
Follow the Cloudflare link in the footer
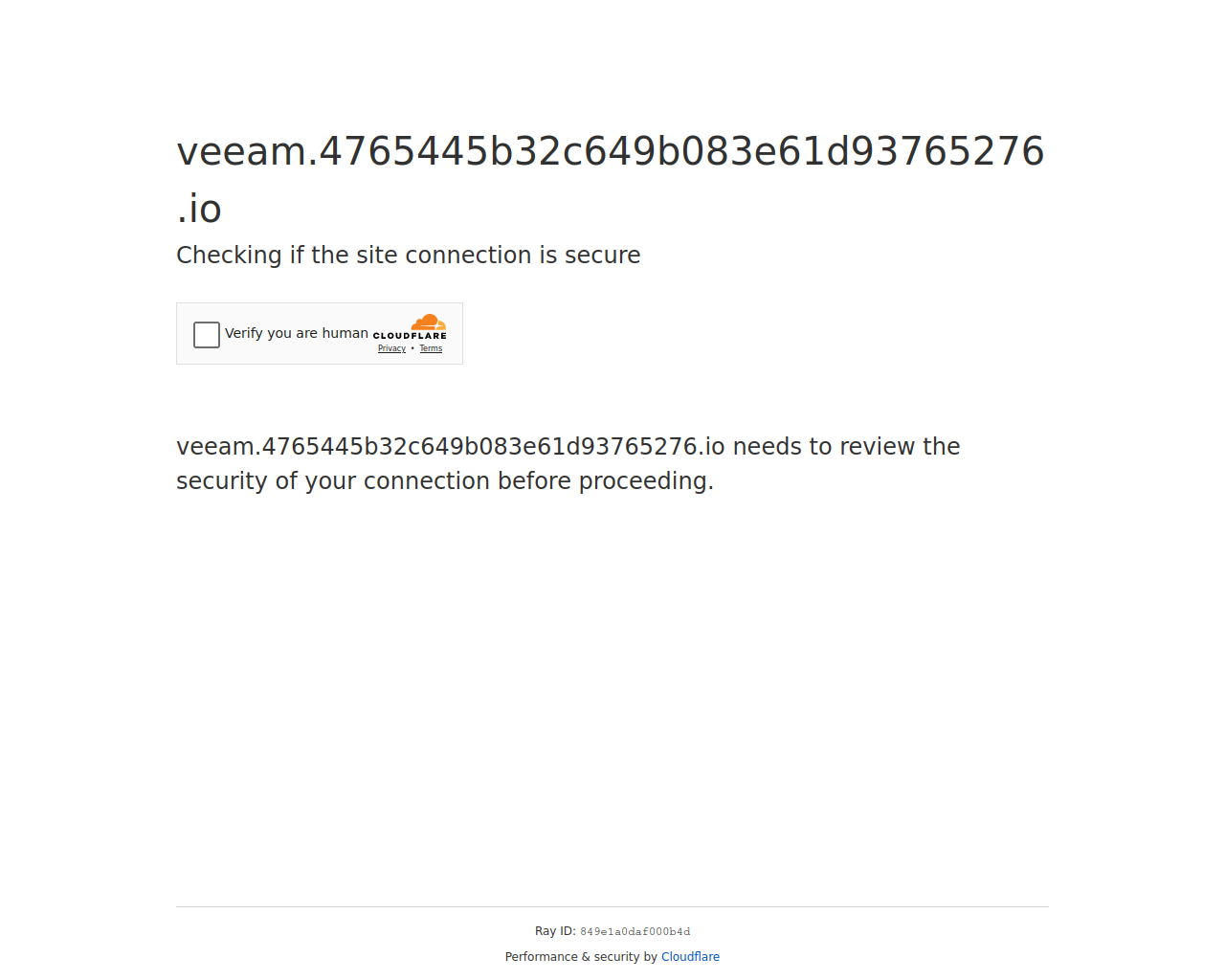click(690, 957)
